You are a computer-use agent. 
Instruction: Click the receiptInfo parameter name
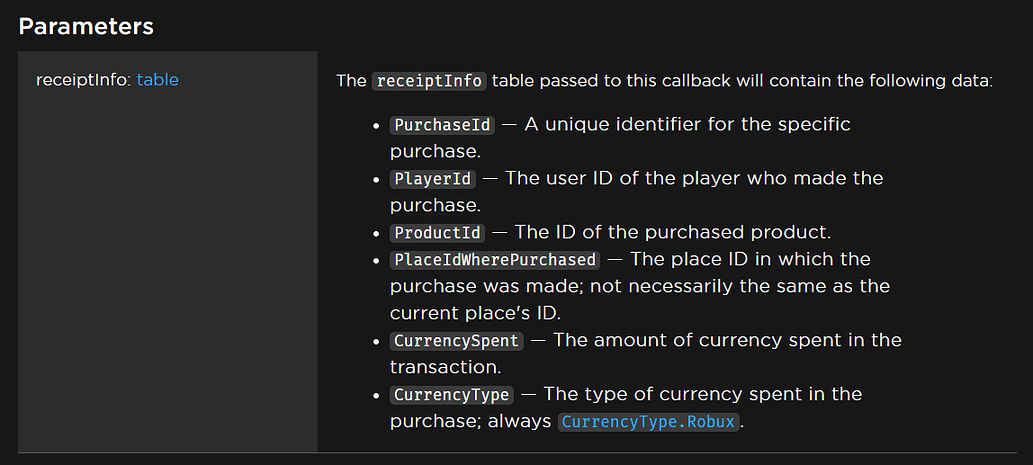click(84, 80)
